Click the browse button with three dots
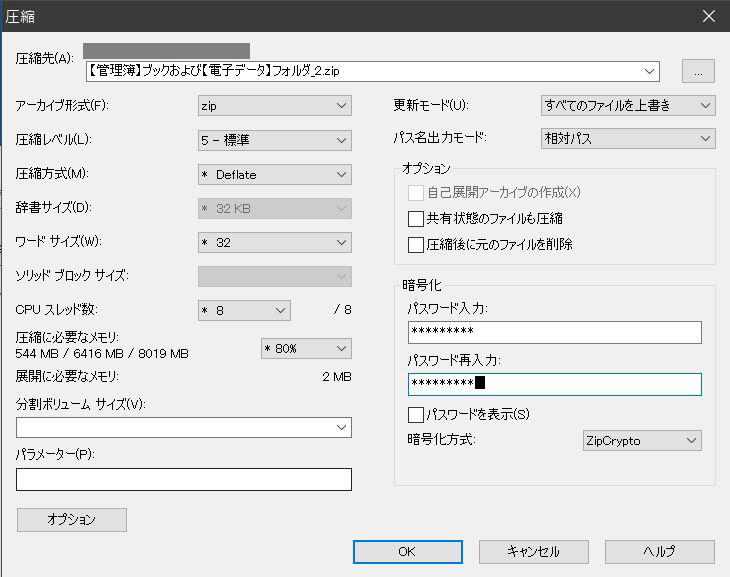This screenshot has height=577, width=730. point(698,71)
